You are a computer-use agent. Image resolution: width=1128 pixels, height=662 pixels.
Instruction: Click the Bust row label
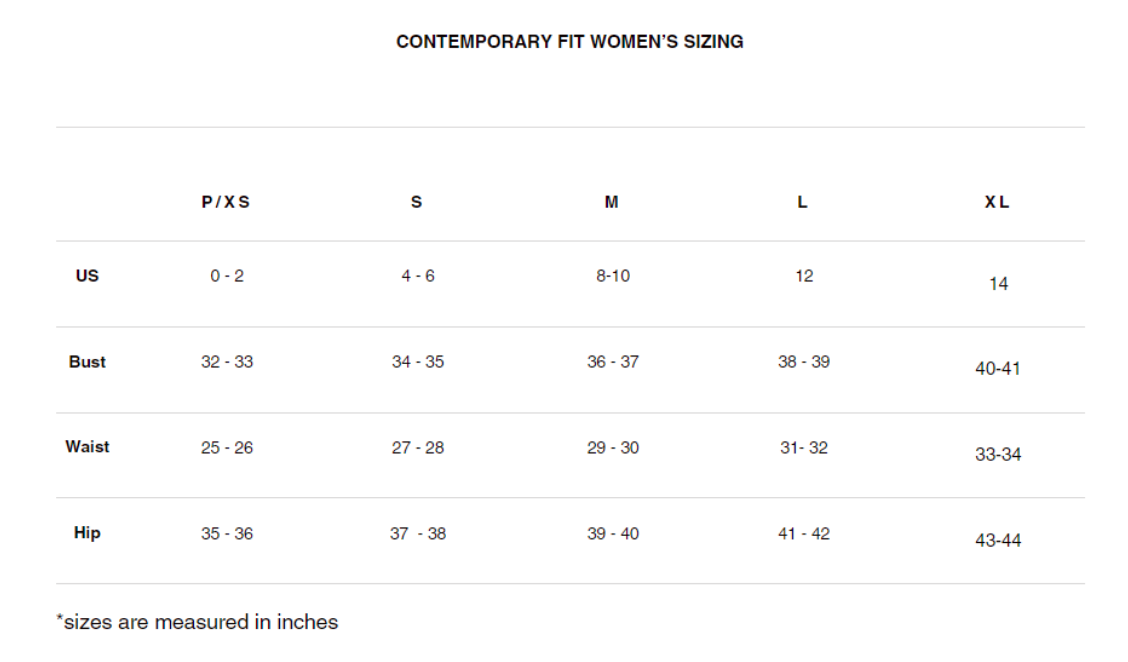[x=87, y=362]
